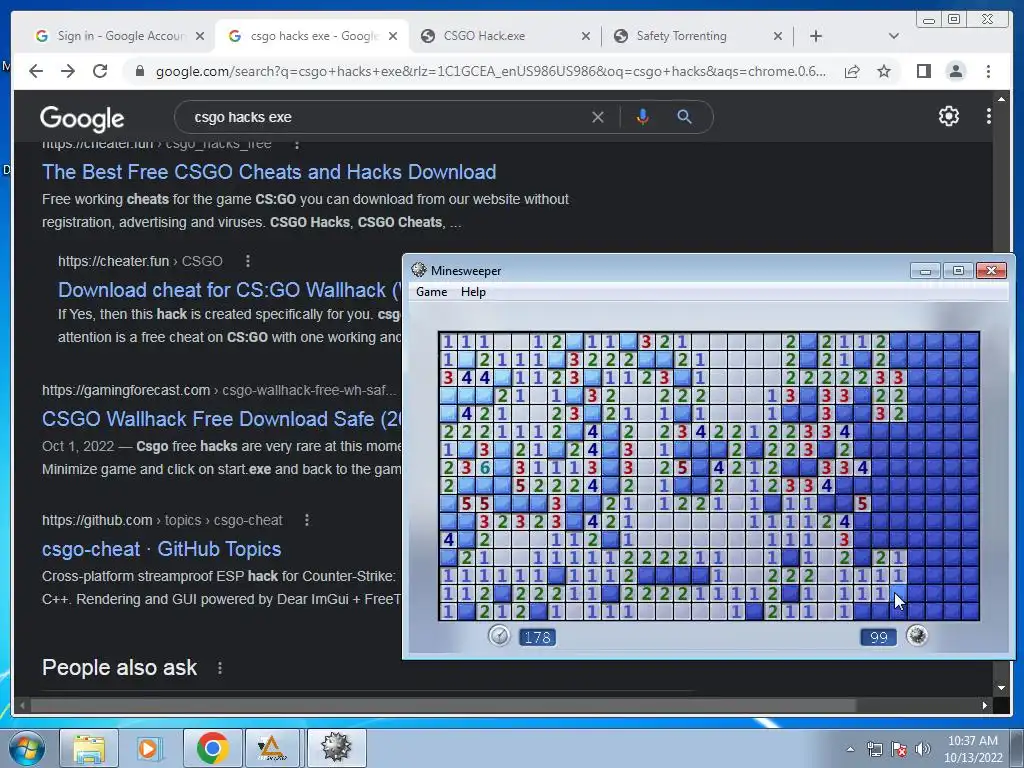Open Google apps three-dot icon beside gear

pyautogui.click(x=989, y=116)
